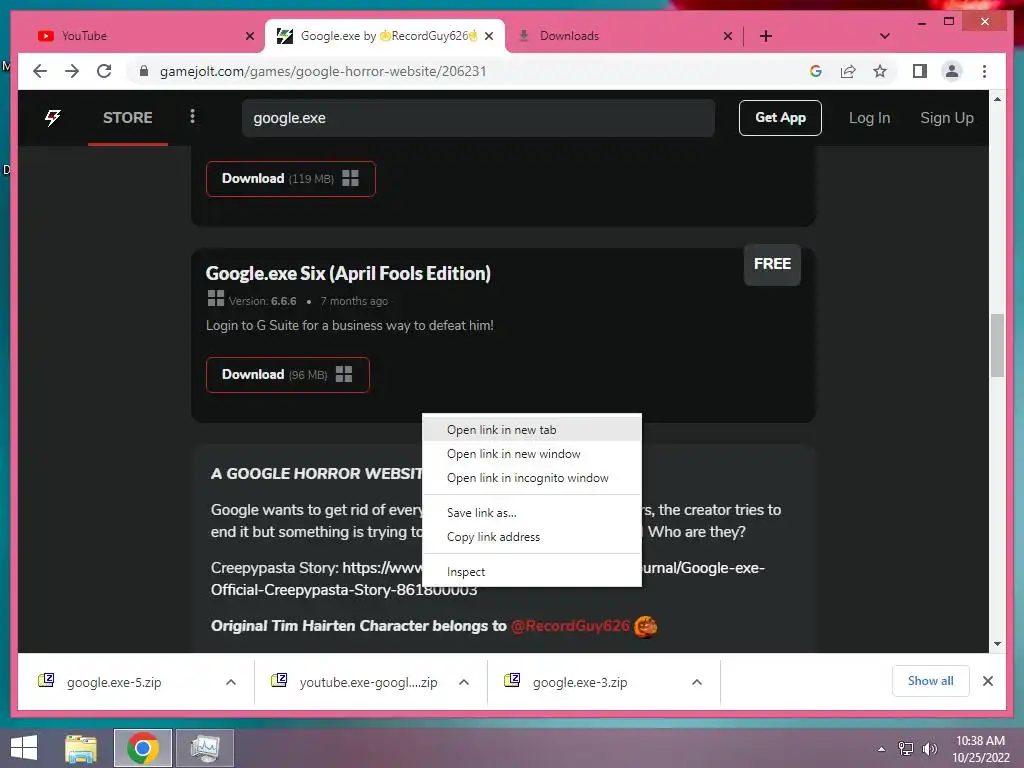Open the youtube.exe-googl....zip download
1024x768 pixels.
pos(368,682)
